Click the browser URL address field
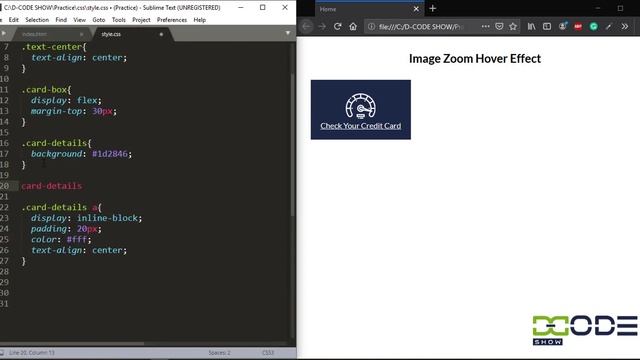640x360 pixels. (x=421, y=27)
